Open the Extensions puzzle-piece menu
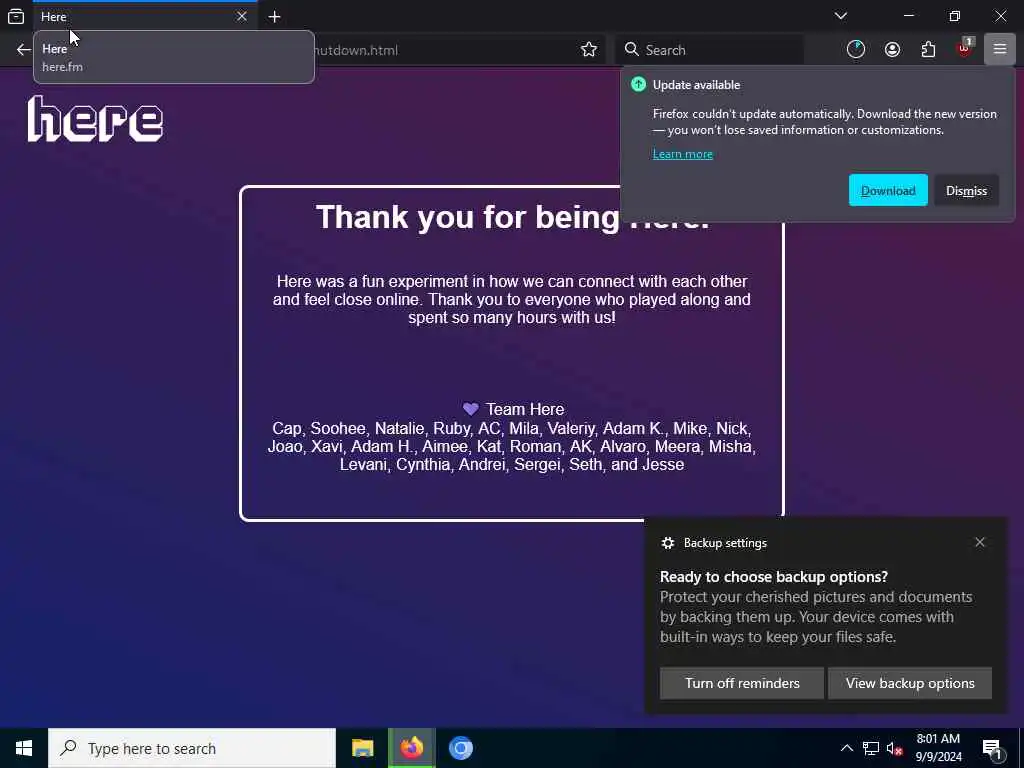 [928, 50]
